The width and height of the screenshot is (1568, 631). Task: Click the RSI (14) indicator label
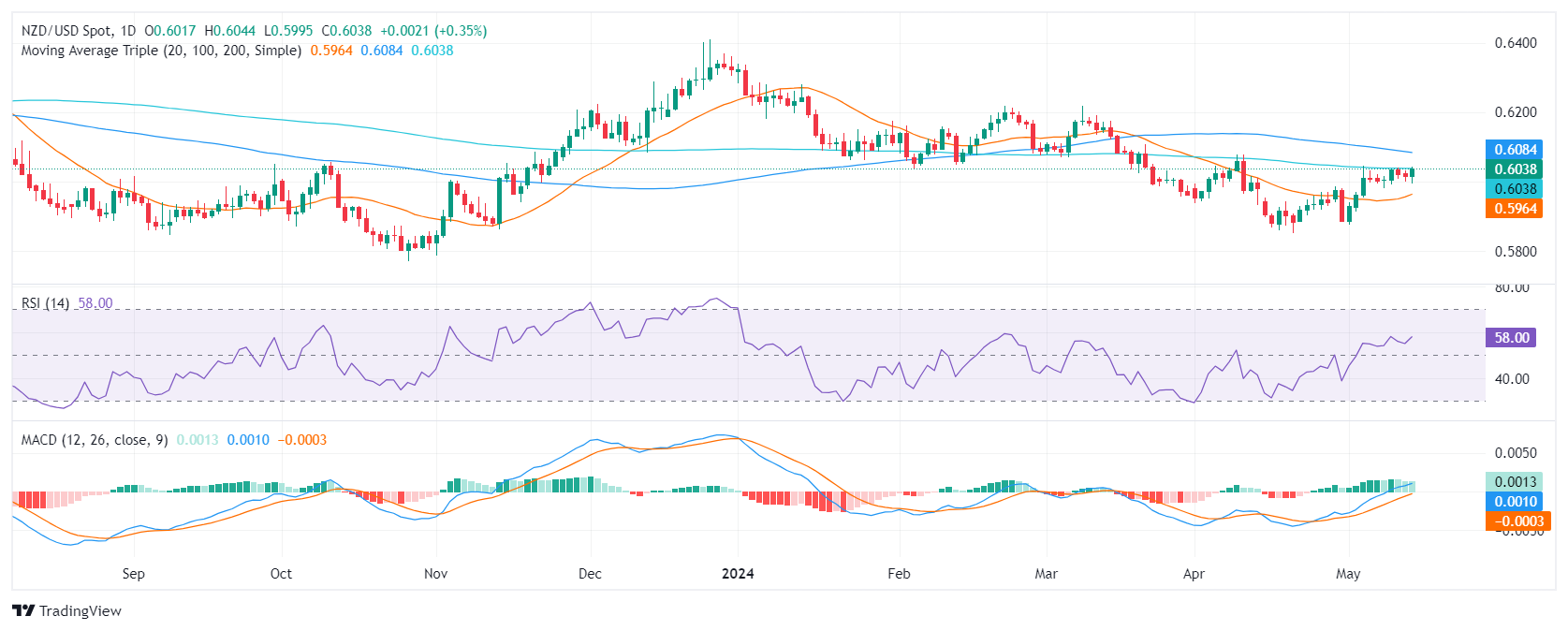click(x=45, y=303)
